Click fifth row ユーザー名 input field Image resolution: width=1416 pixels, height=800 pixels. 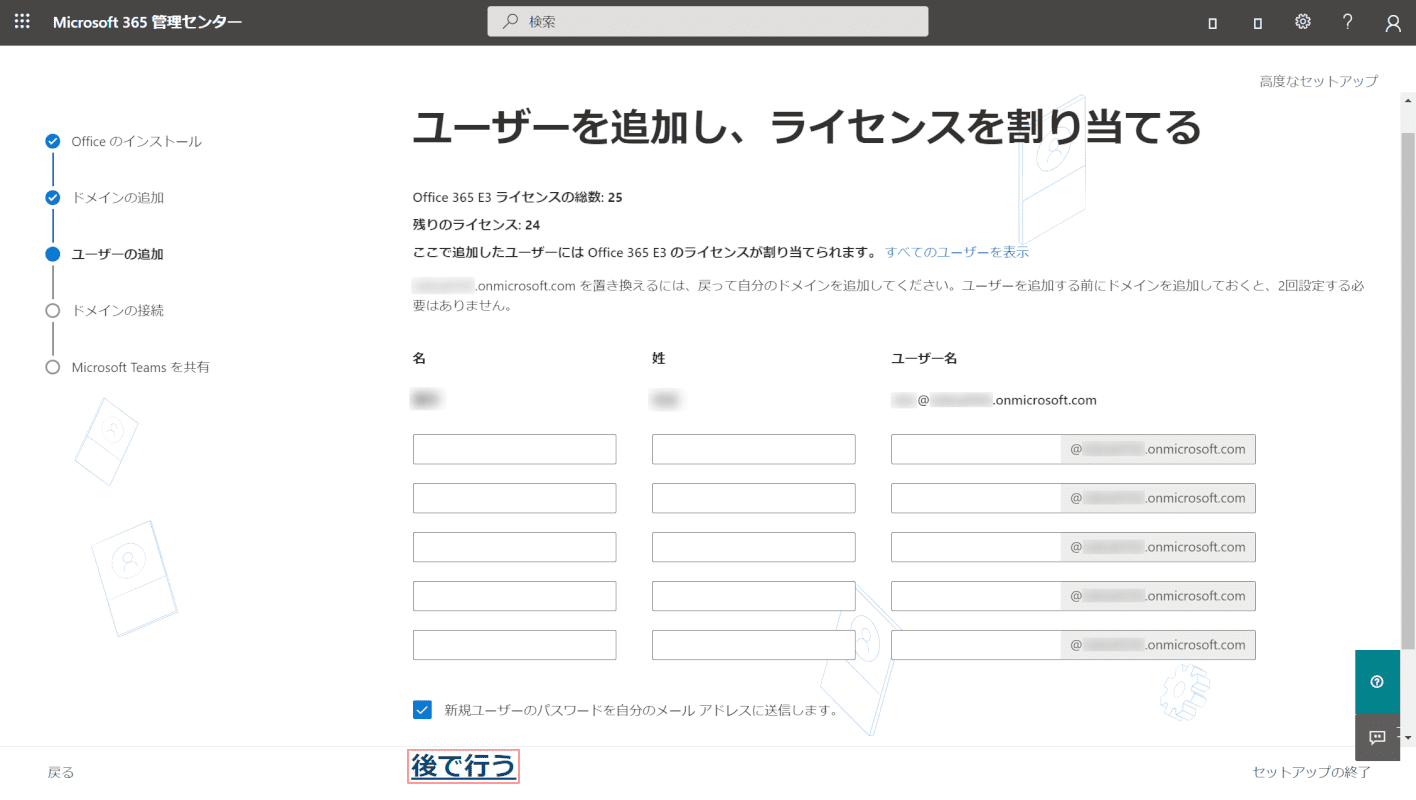976,645
